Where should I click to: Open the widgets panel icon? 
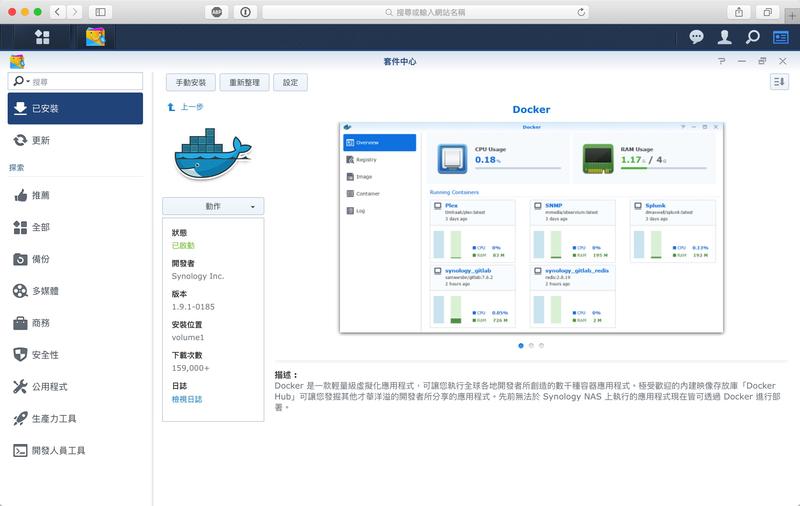781,37
